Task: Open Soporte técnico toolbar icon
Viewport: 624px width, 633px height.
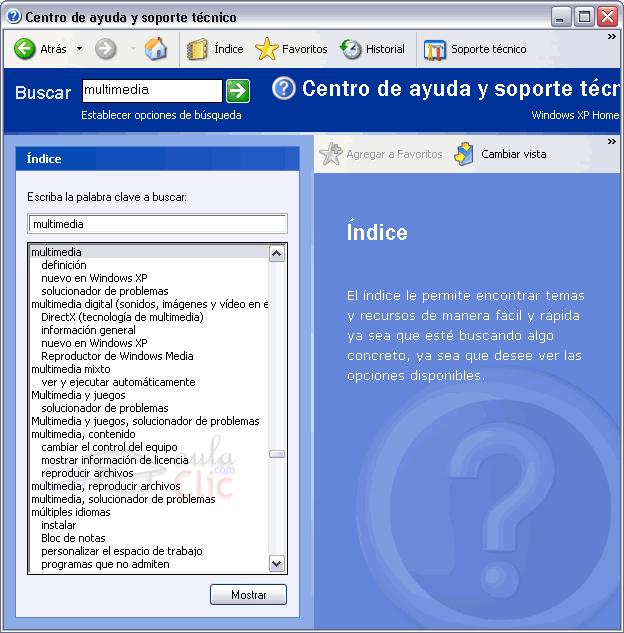Action: [435, 49]
